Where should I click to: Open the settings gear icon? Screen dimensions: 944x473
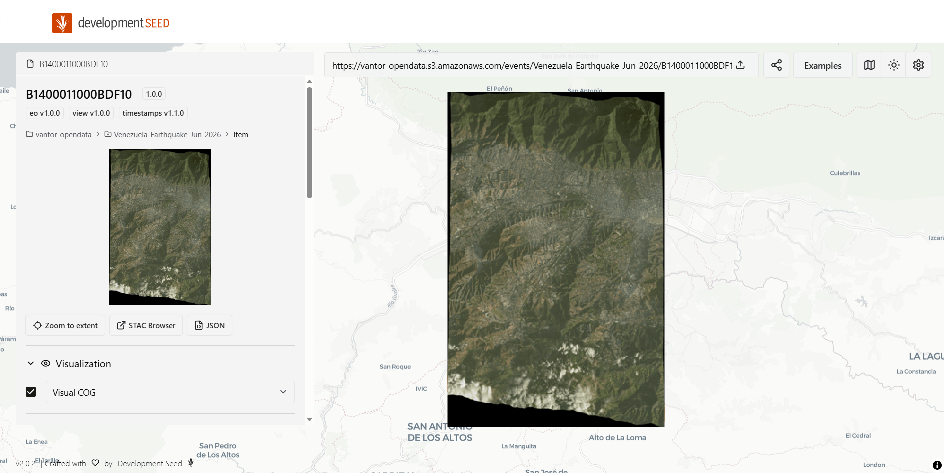click(x=918, y=65)
